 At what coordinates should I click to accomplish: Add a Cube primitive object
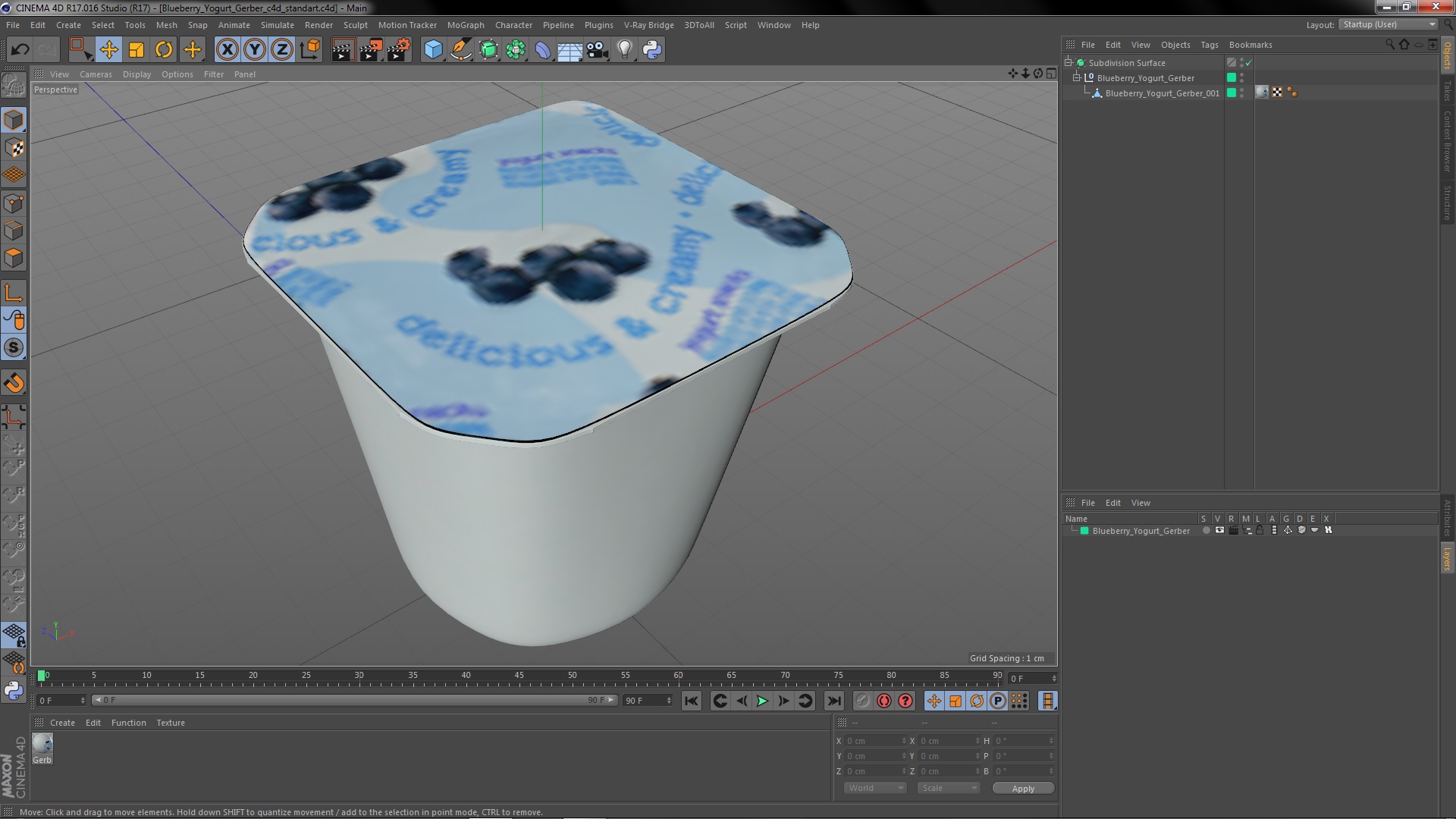[x=433, y=50]
